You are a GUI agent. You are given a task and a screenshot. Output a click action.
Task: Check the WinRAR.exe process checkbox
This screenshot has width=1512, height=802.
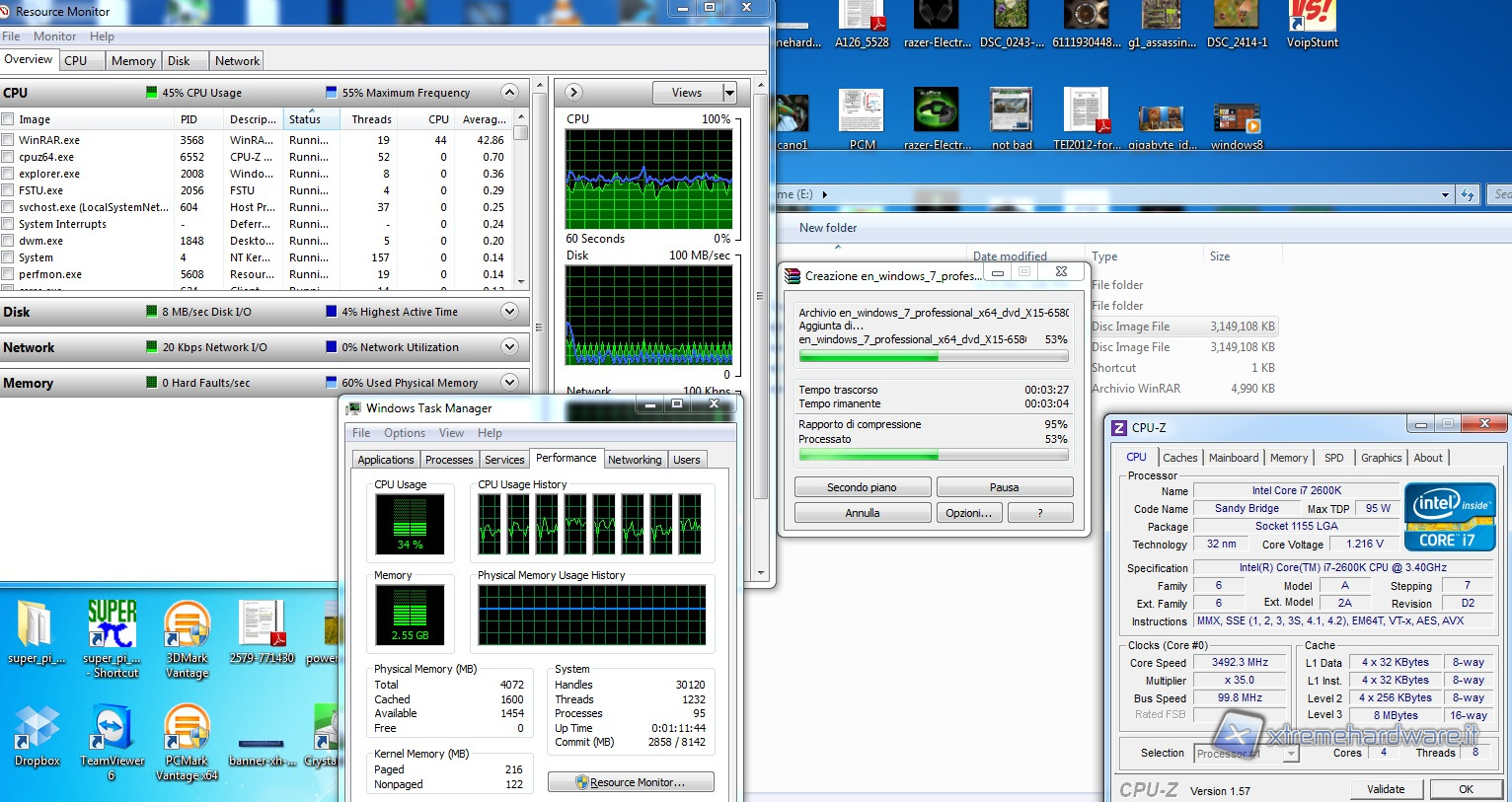pos(8,140)
